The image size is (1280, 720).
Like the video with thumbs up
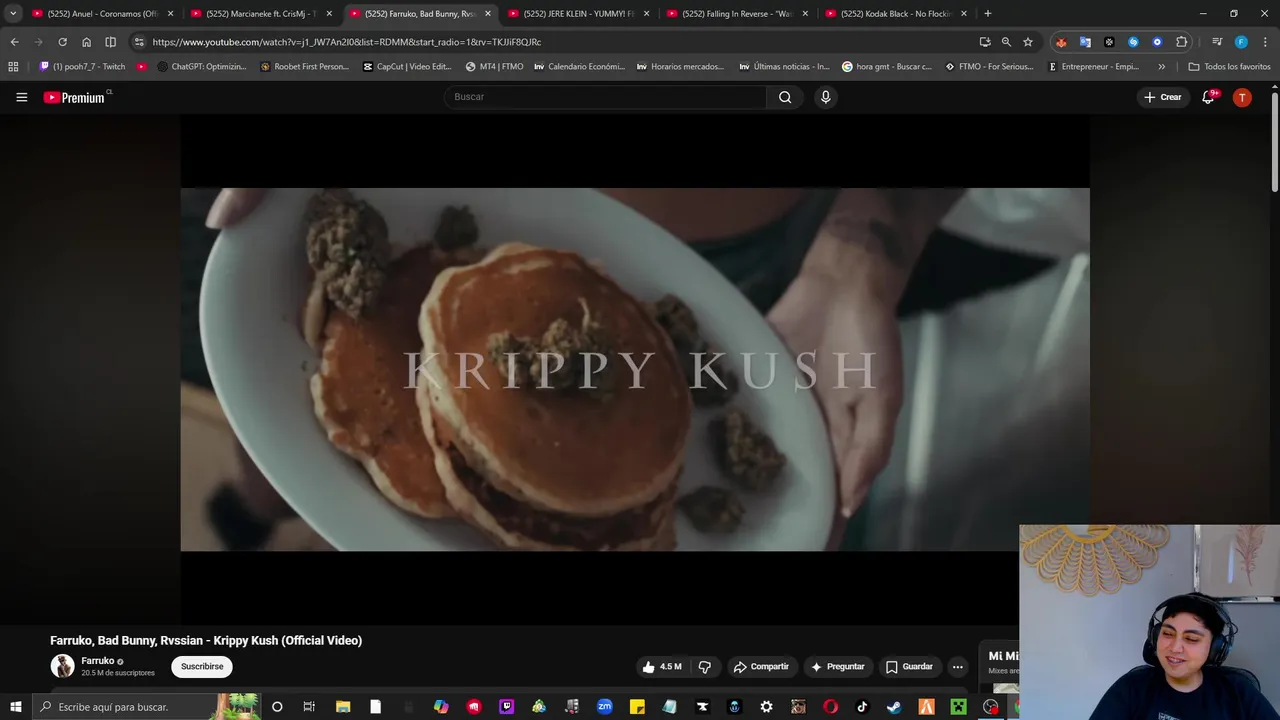pos(661,667)
